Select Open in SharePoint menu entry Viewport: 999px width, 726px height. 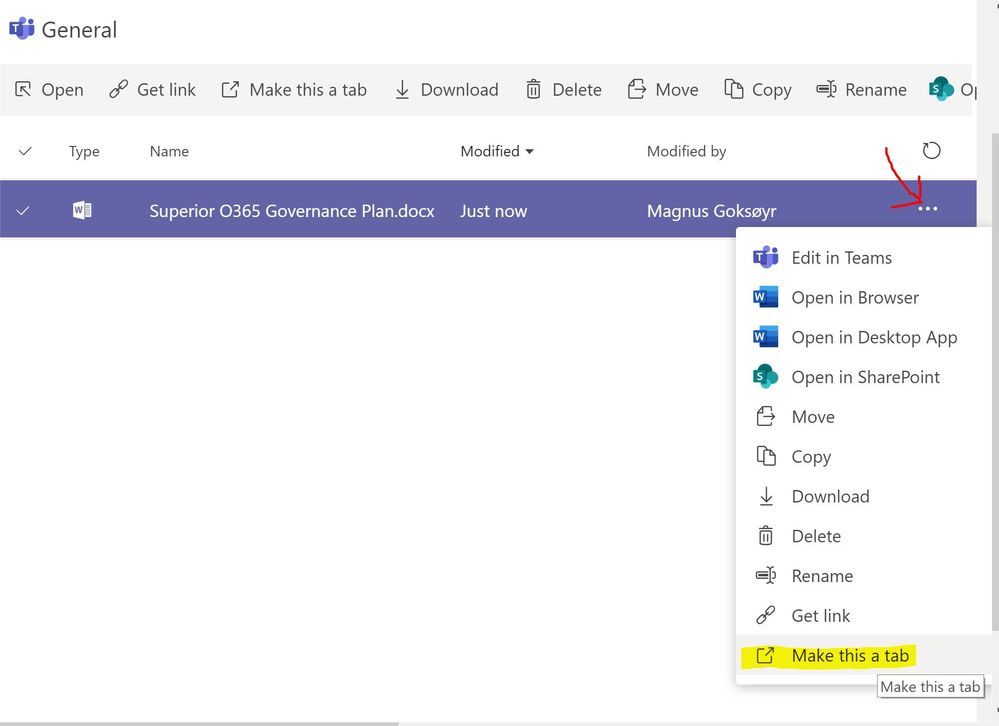pyautogui.click(x=863, y=377)
